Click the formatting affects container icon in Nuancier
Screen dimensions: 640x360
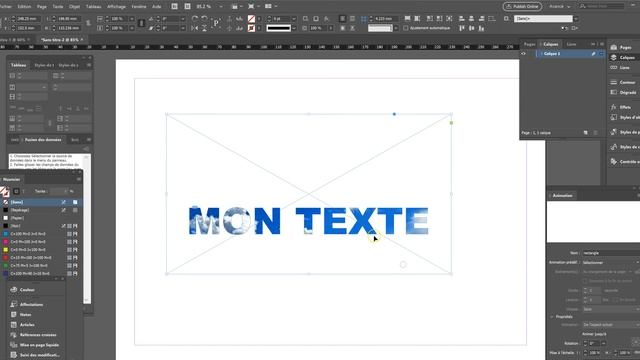16,191
